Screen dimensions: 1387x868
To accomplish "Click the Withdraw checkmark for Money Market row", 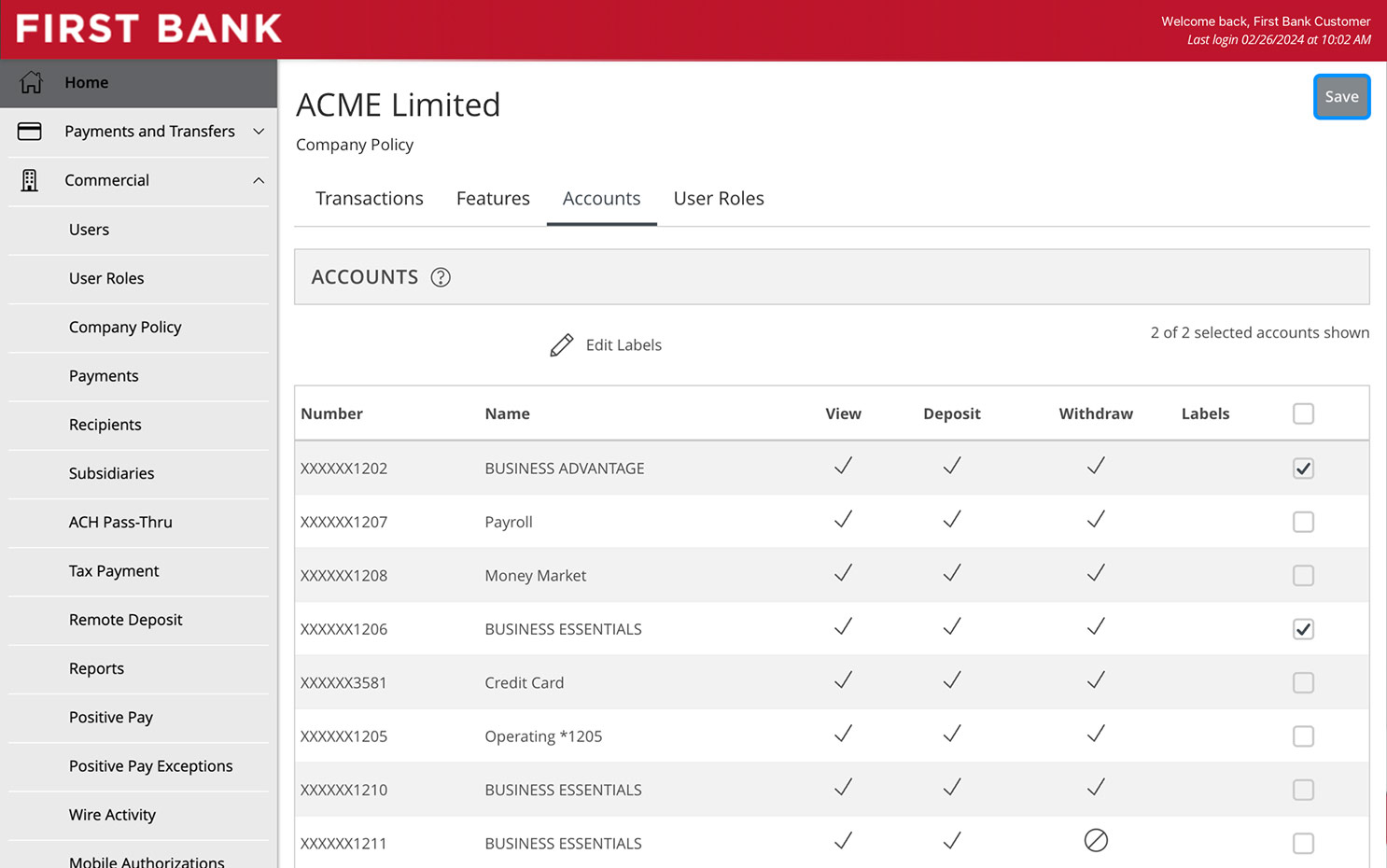I will (x=1096, y=572).
